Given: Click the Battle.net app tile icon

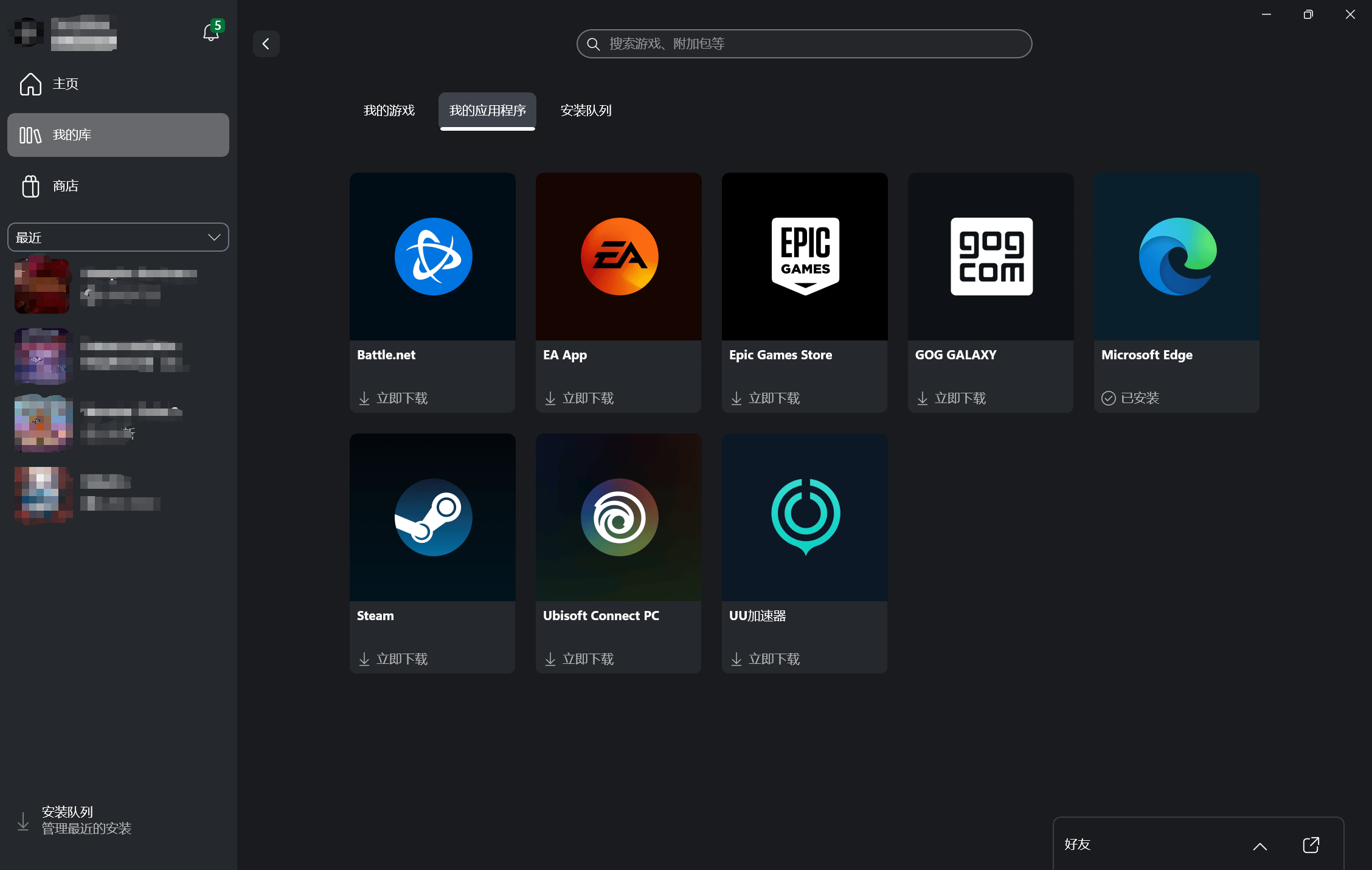Looking at the screenshot, I should (433, 257).
